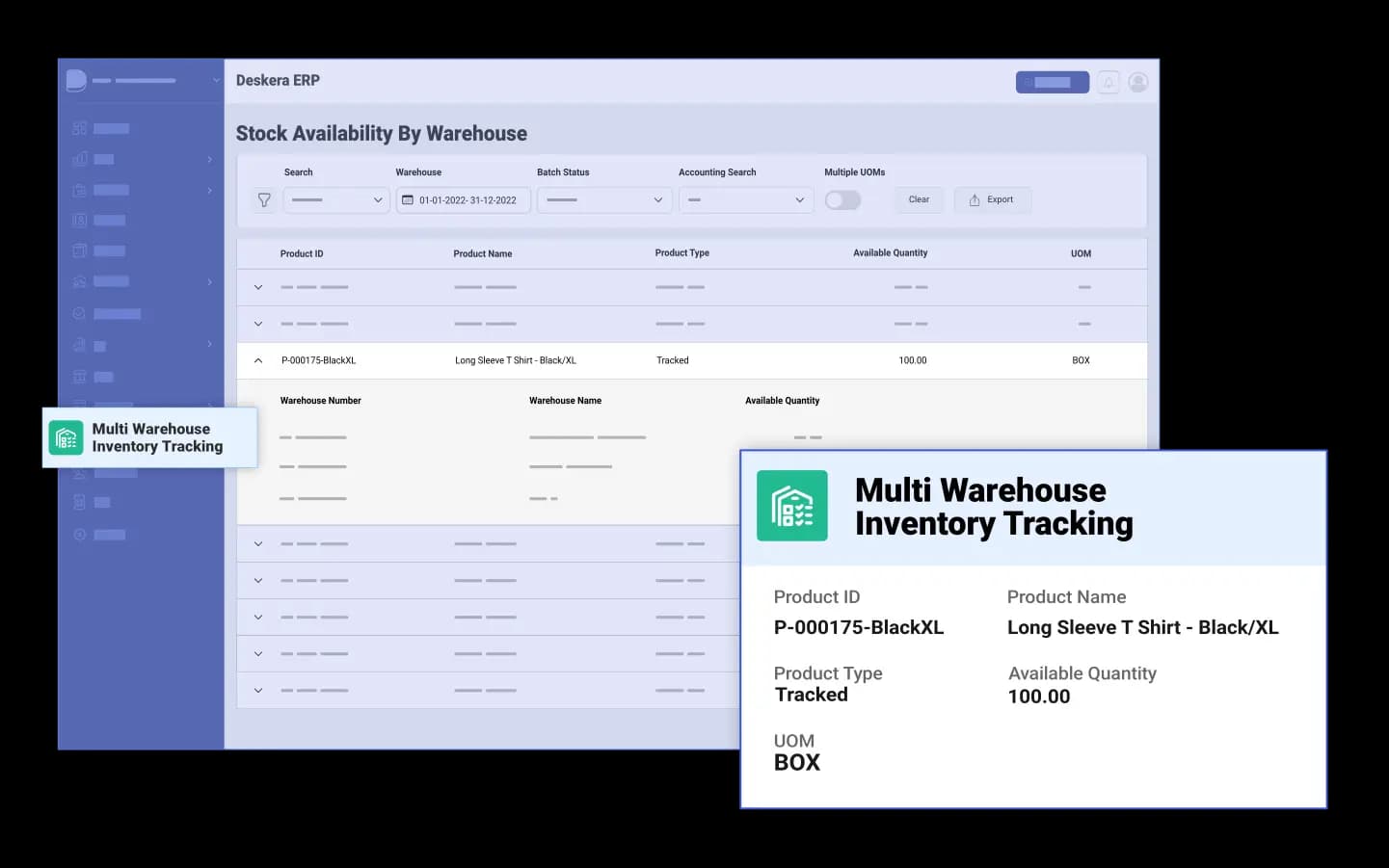This screenshot has width=1389, height=868.
Task: Click the UOM column header
Action: point(1082,254)
